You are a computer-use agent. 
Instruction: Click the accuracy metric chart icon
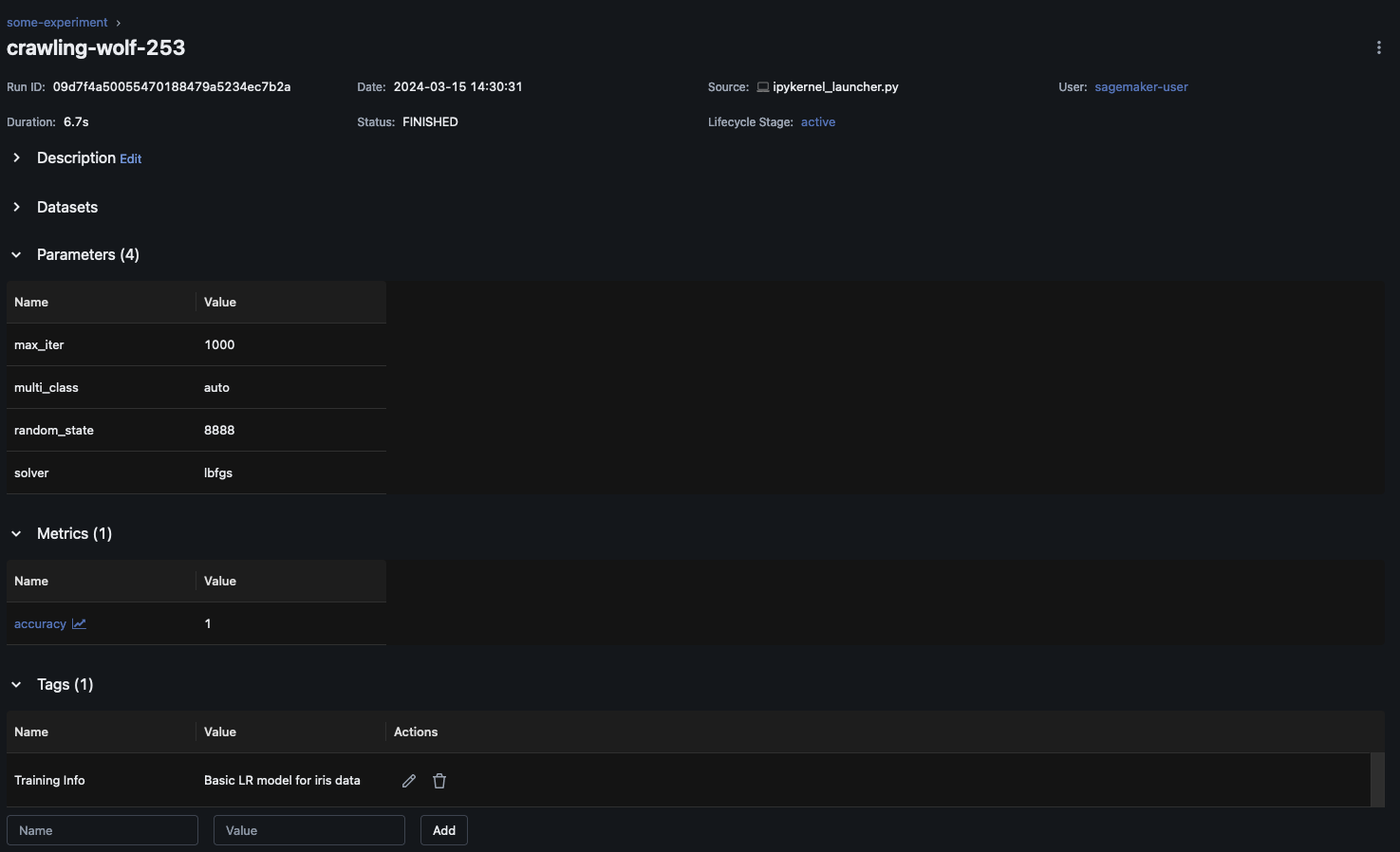click(x=79, y=624)
